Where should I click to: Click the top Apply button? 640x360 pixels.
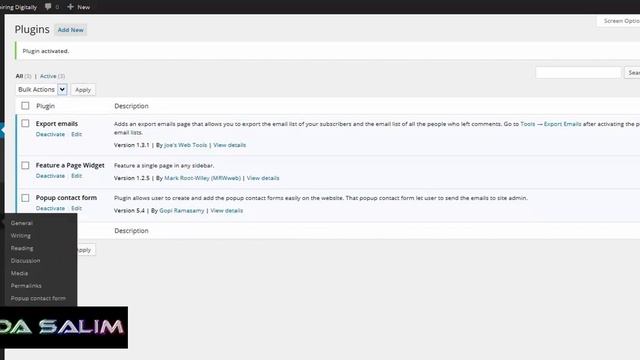pyautogui.click(x=83, y=90)
